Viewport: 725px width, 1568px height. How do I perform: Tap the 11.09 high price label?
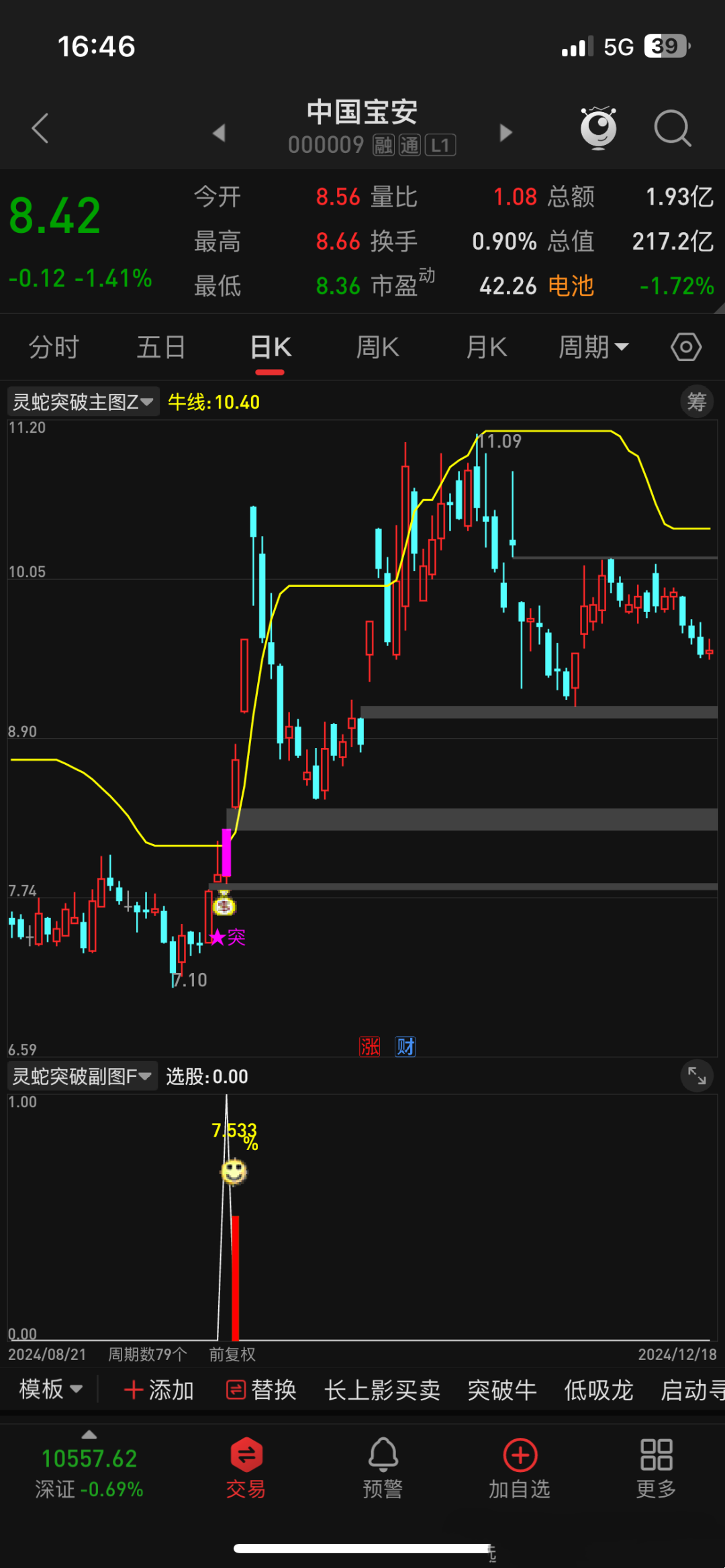(499, 441)
